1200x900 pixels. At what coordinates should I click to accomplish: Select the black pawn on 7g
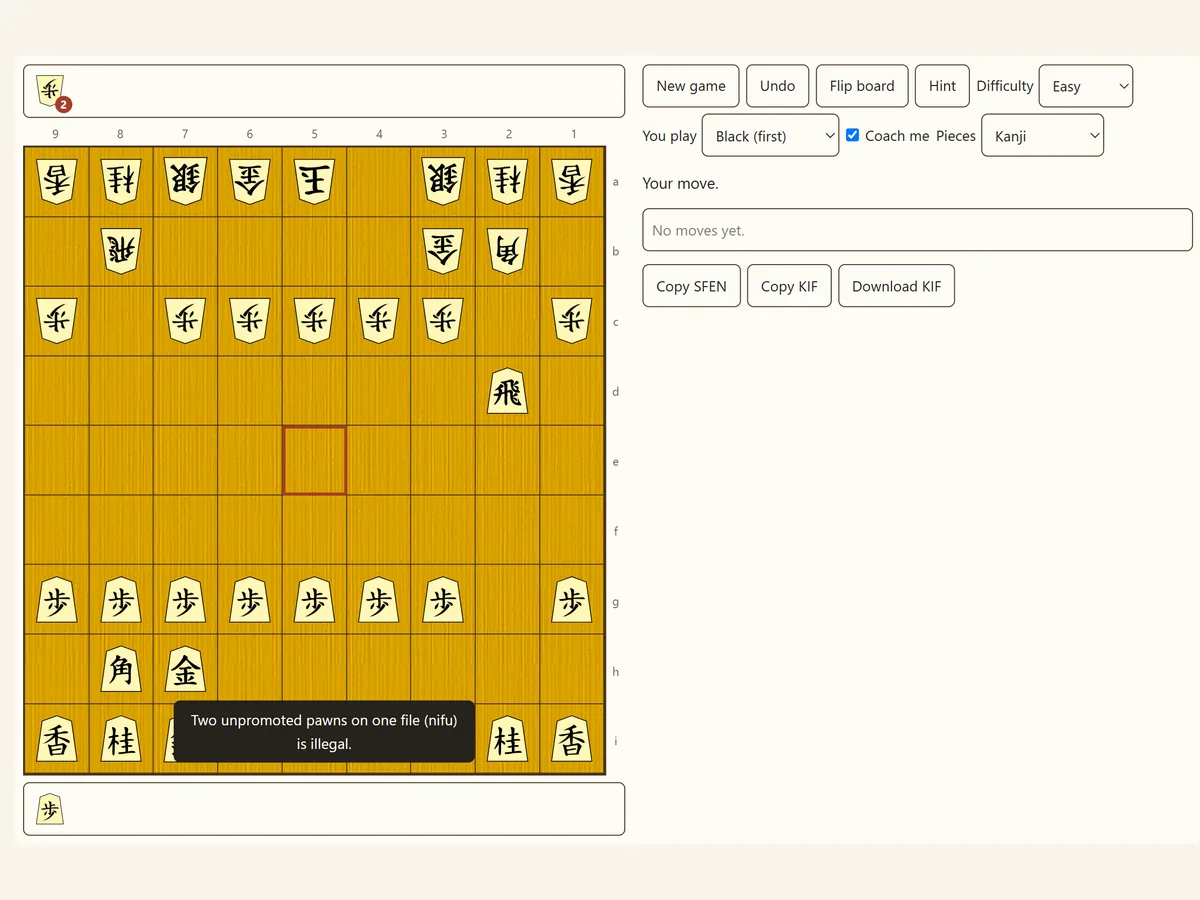pyautogui.click(x=186, y=600)
